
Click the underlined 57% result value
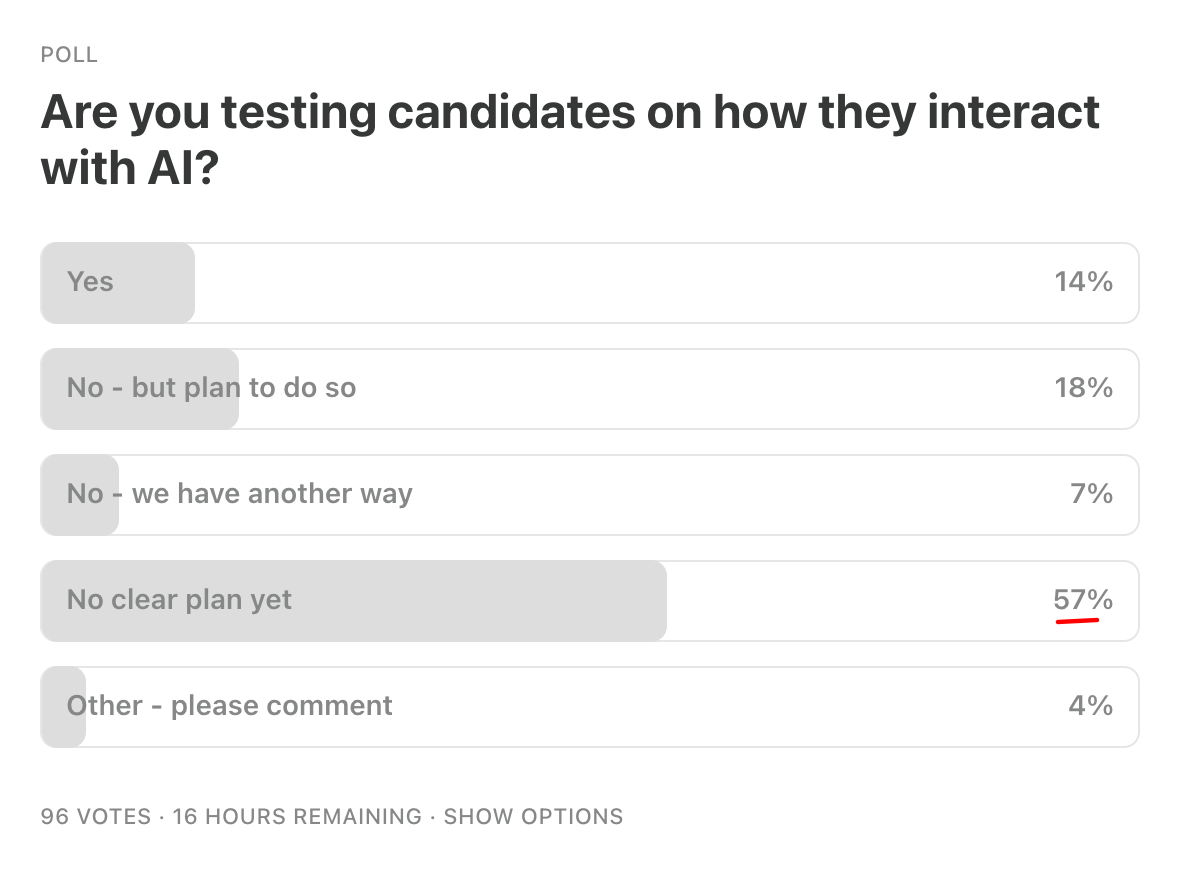pos(1083,599)
